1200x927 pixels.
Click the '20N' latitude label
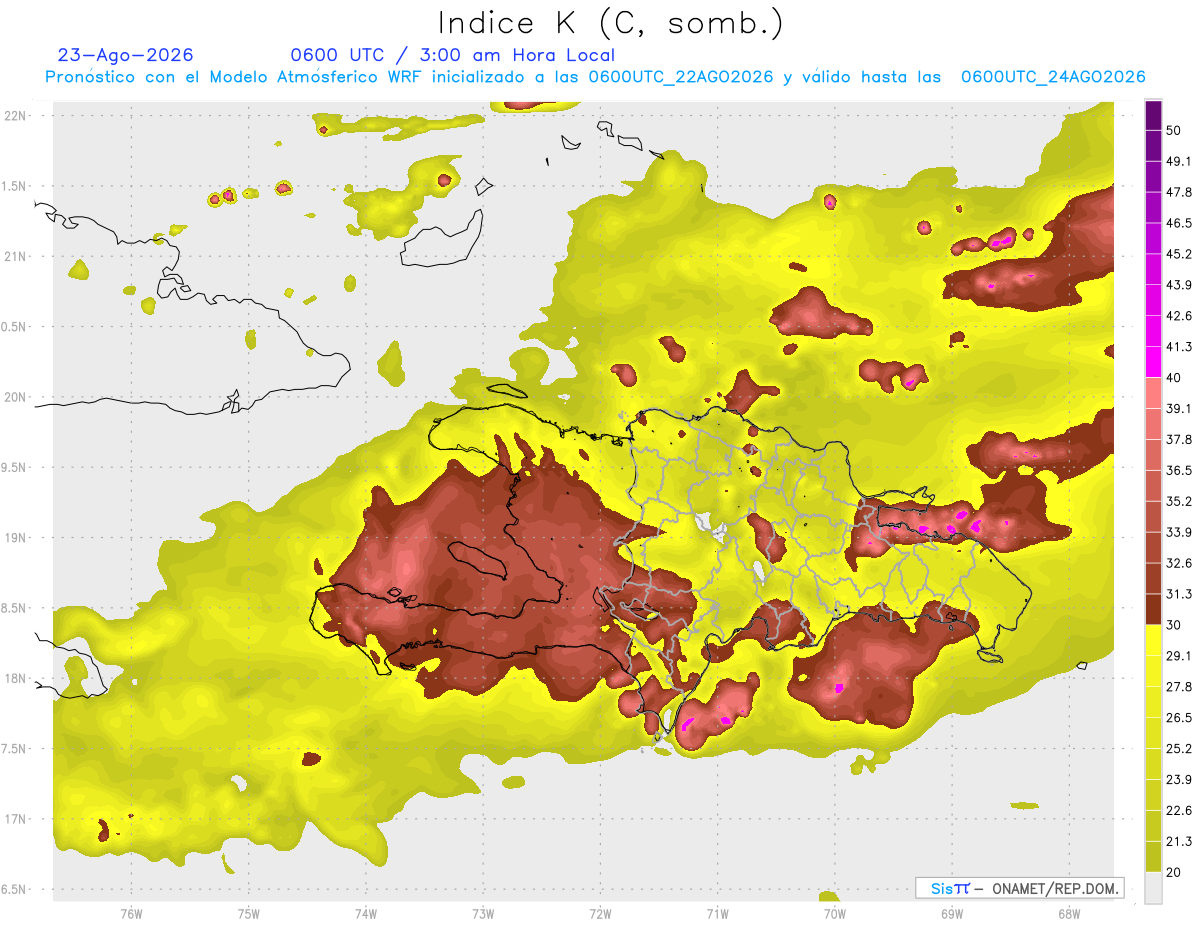14,397
